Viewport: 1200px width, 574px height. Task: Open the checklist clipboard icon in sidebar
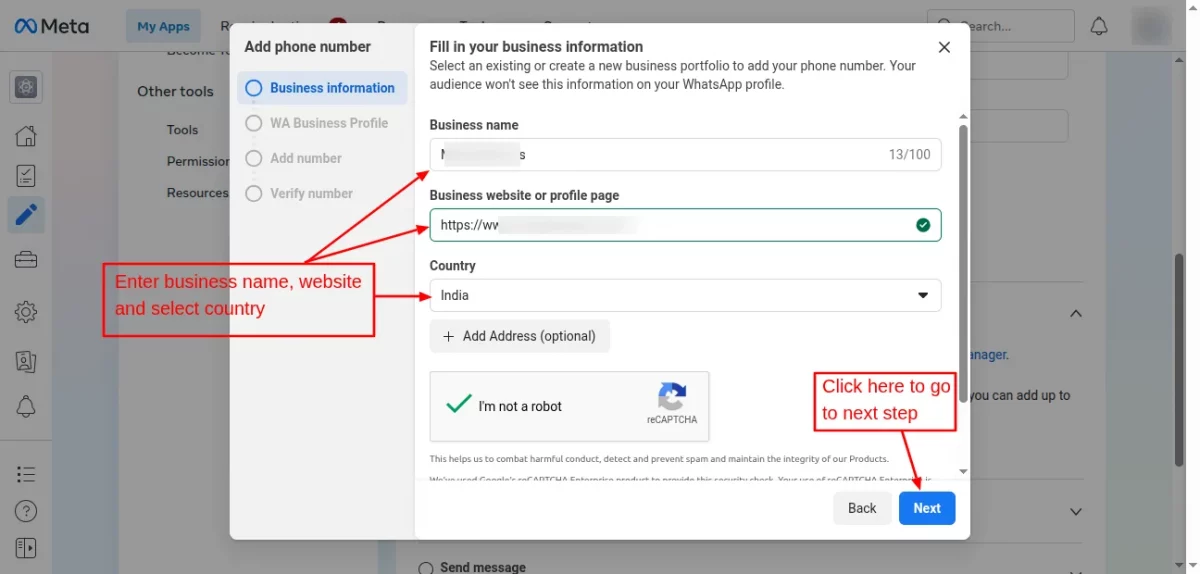[26, 176]
